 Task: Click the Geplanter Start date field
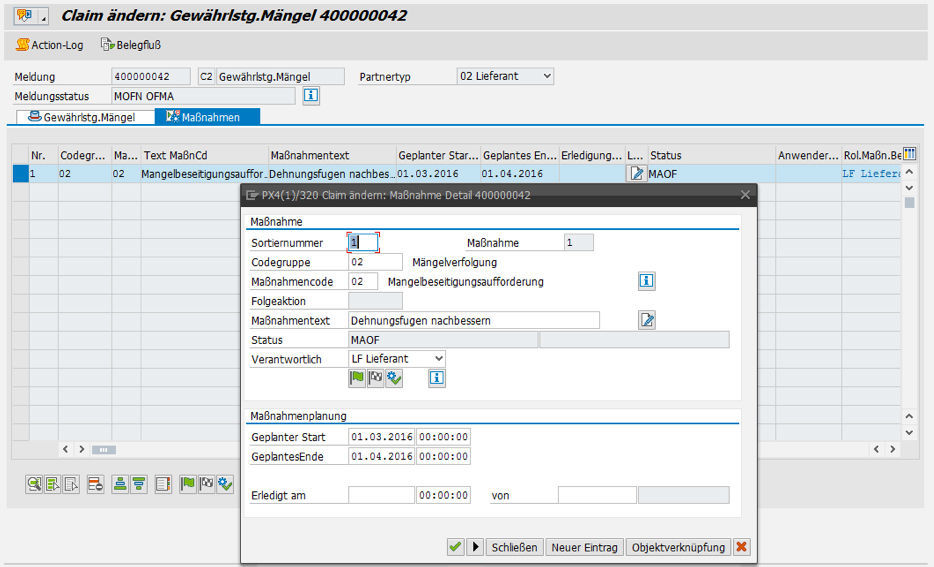[x=381, y=437]
